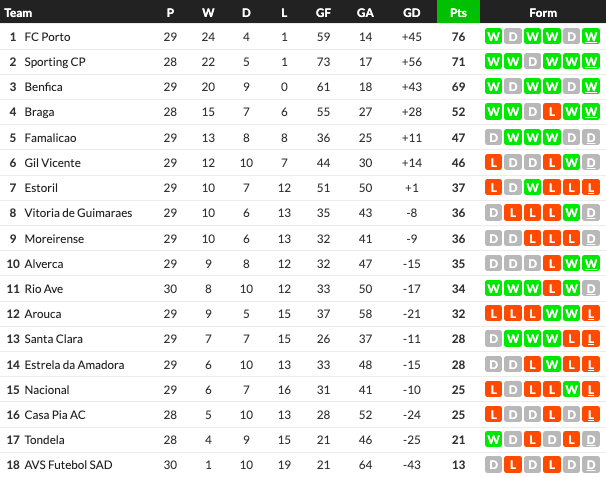Viewport: 606px width, 477px height.
Task: Click the GF column header
Action: pyautogui.click(x=323, y=12)
